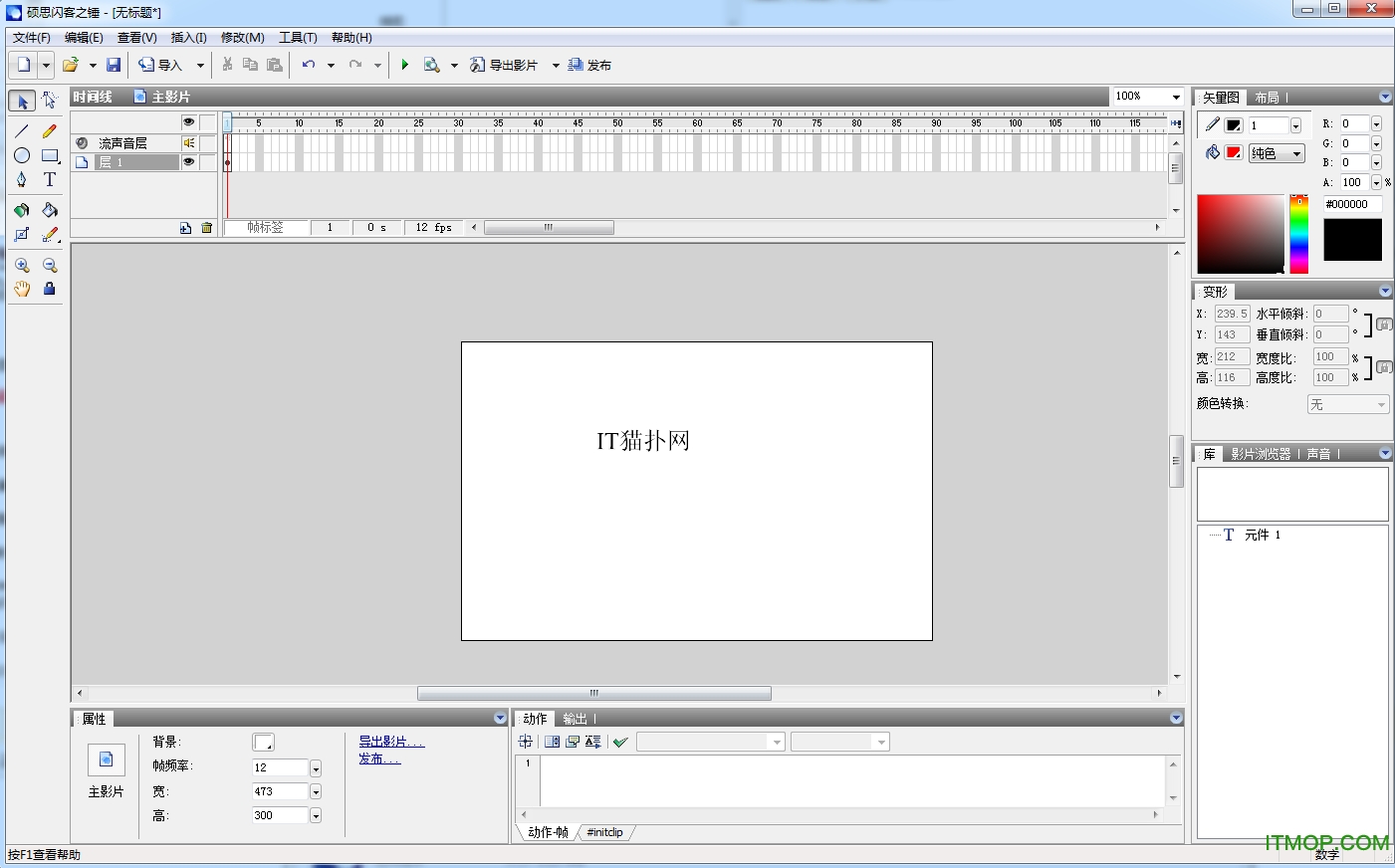
Task: Switch to the 影片浏览器 tab
Action: point(1260,454)
